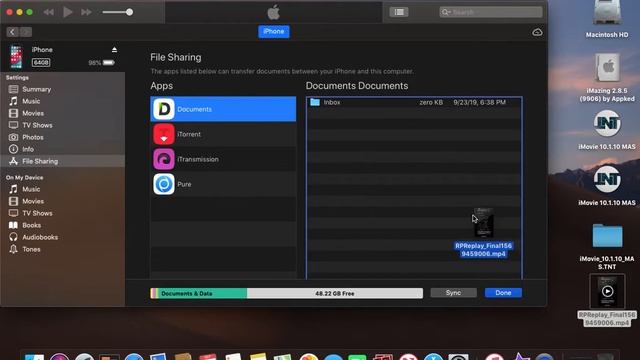Click the battery indicator in device header
Viewport: 640px width, 360px height.
pyautogui.click(x=109, y=63)
